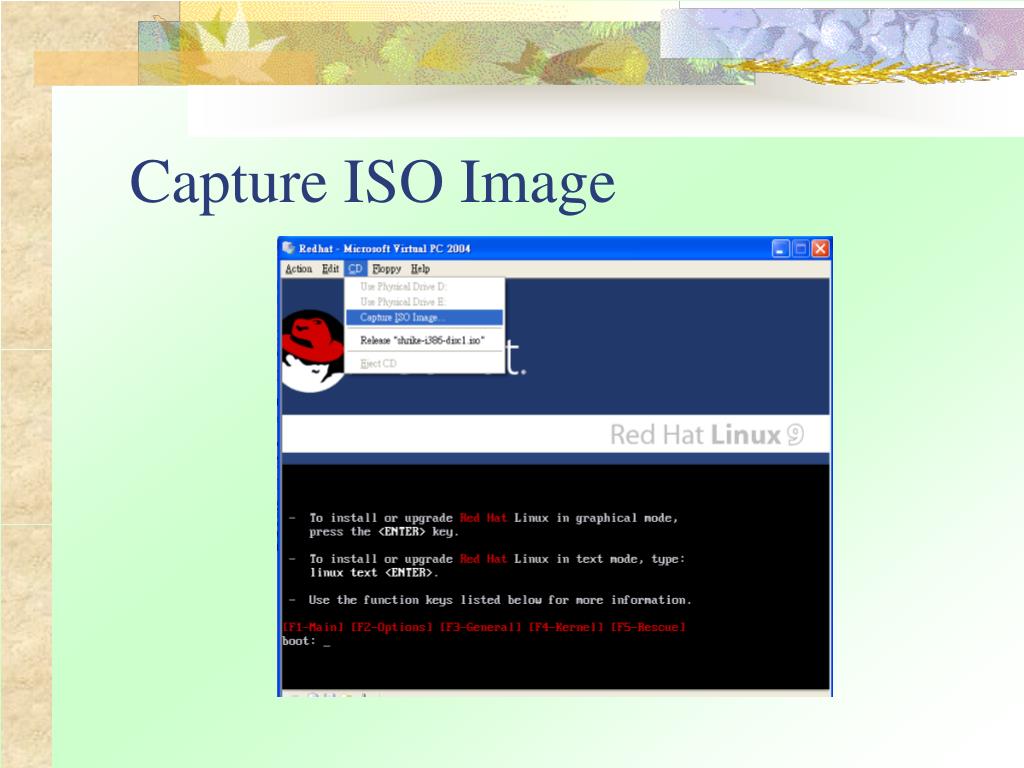The height and width of the screenshot is (768, 1024).
Task: Select Capture ISO Image menu entry
Action: (x=424, y=317)
